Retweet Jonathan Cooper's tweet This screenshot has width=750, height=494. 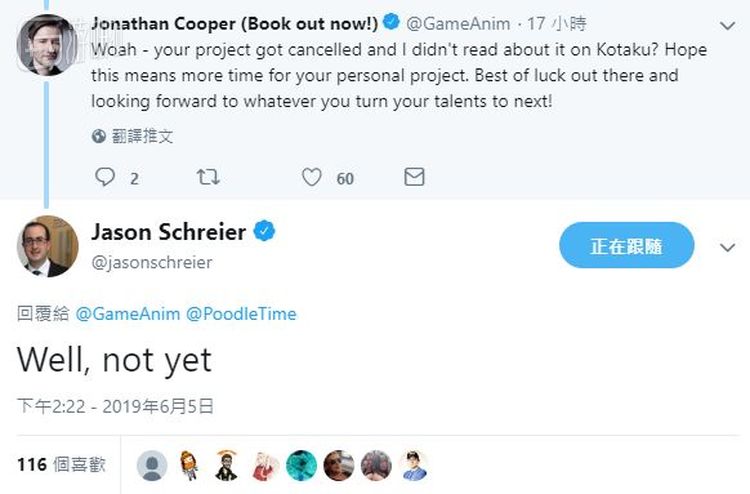click(x=208, y=177)
